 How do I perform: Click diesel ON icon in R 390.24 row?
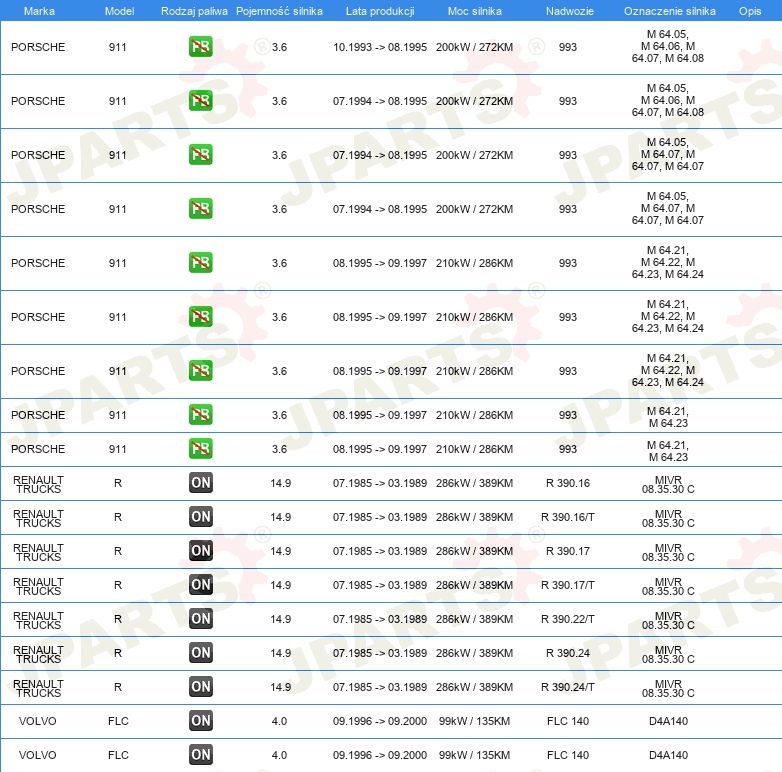(x=200, y=652)
